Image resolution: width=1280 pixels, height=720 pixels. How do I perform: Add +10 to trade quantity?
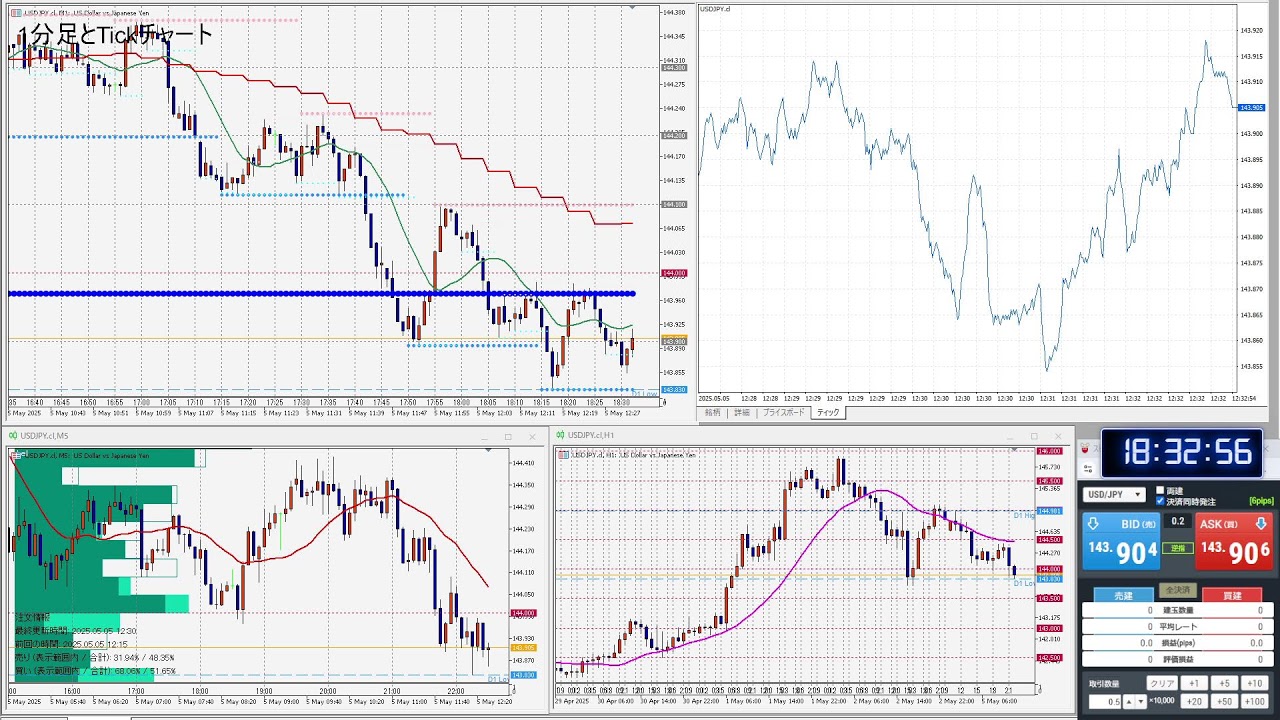pos(1255,683)
